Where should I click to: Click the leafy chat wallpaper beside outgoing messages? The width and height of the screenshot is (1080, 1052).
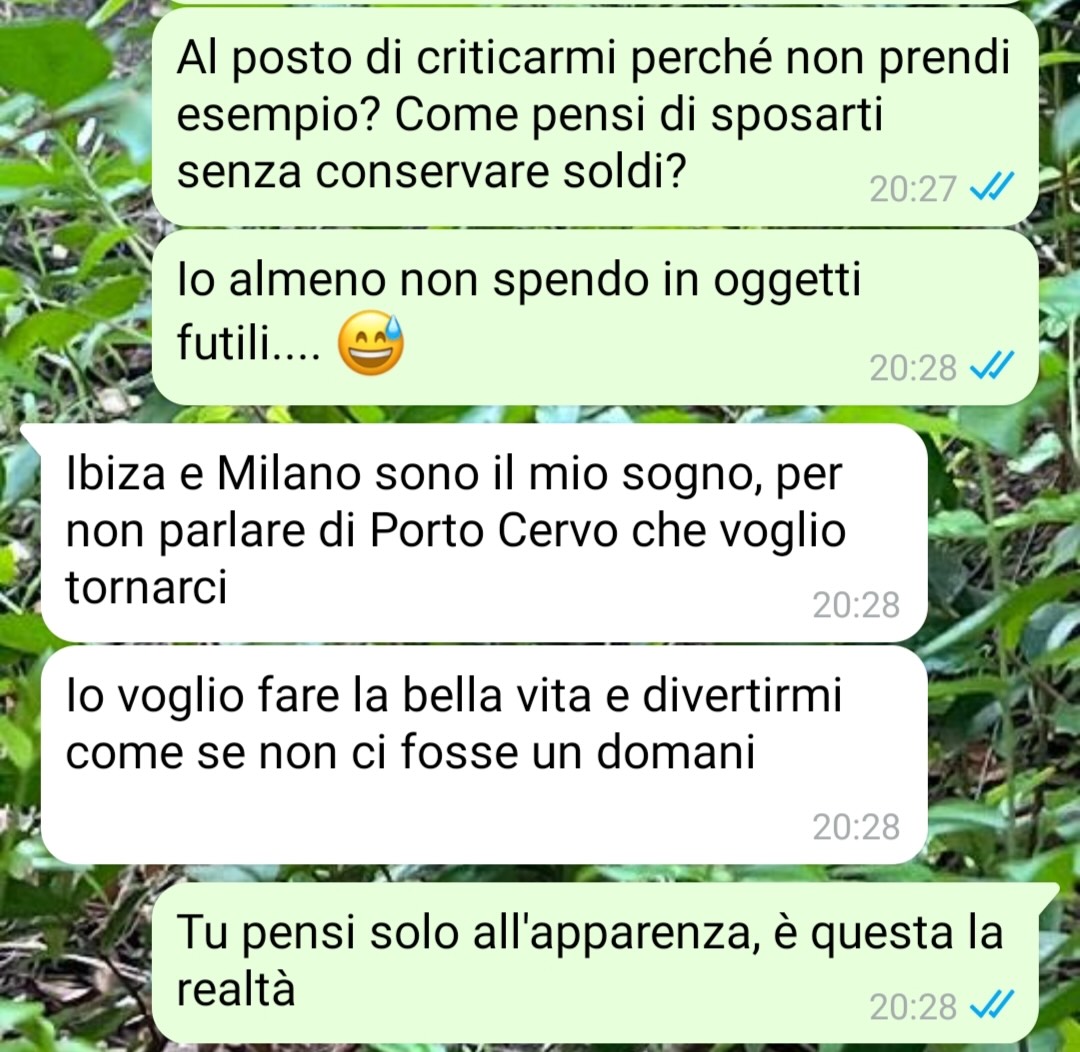[x=76, y=207]
